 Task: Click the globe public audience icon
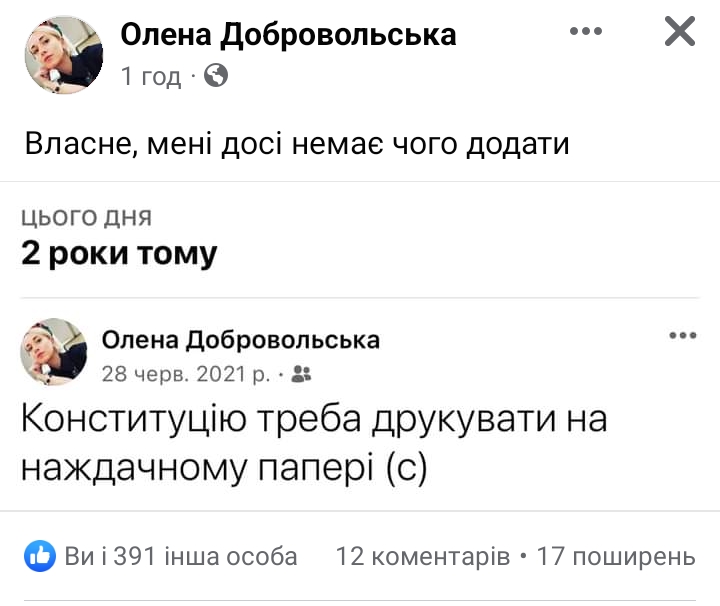(216, 75)
